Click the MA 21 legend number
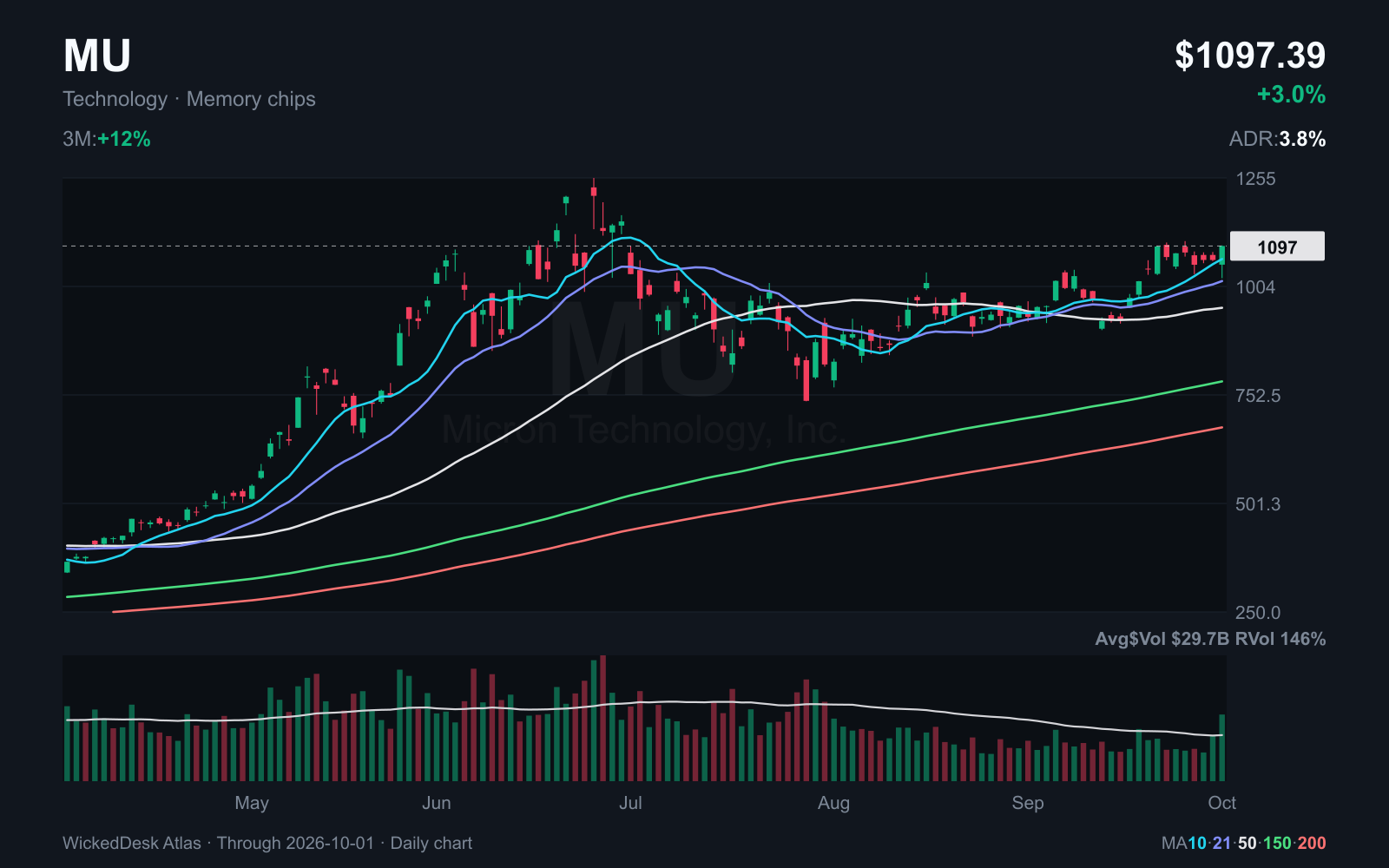 (1222, 843)
